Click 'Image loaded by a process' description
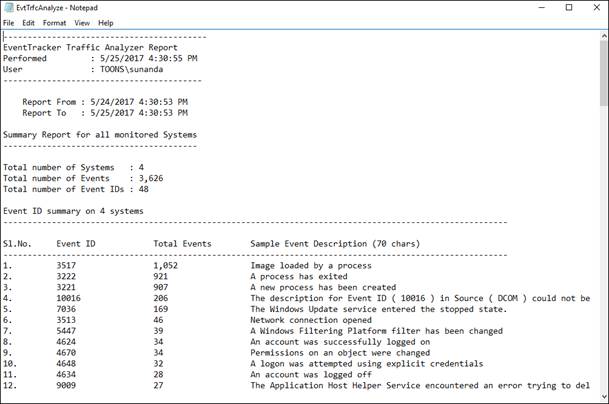Viewport: 609px width, 404px height. click(311, 266)
